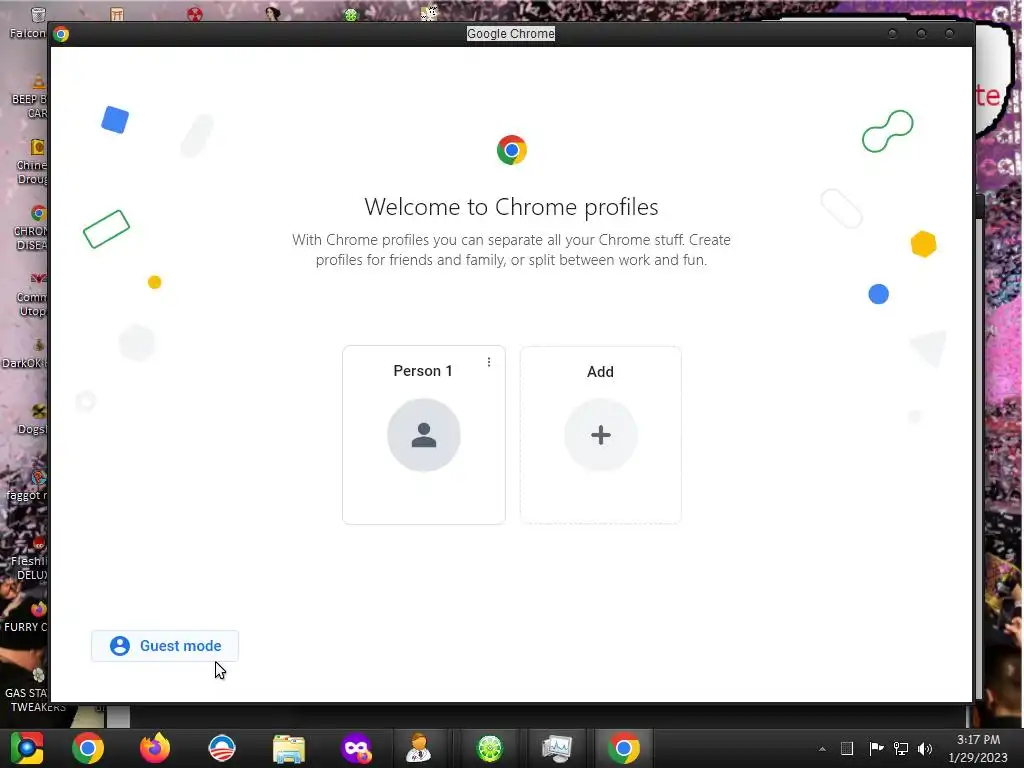The height and width of the screenshot is (768, 1024).
Task: Open the Person 1 profile card
Action: [424, 435]
